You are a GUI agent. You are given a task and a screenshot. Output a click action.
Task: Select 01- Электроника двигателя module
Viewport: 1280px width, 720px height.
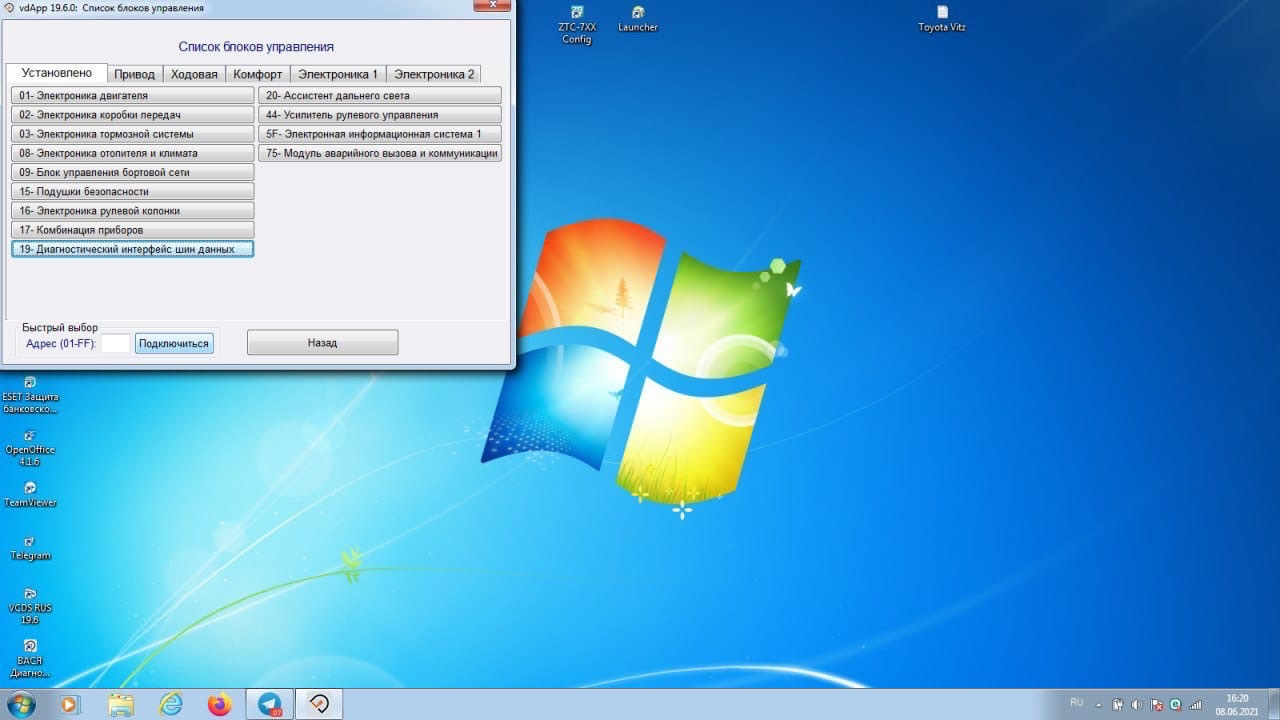pyautogui.click(x=133, y=96)
